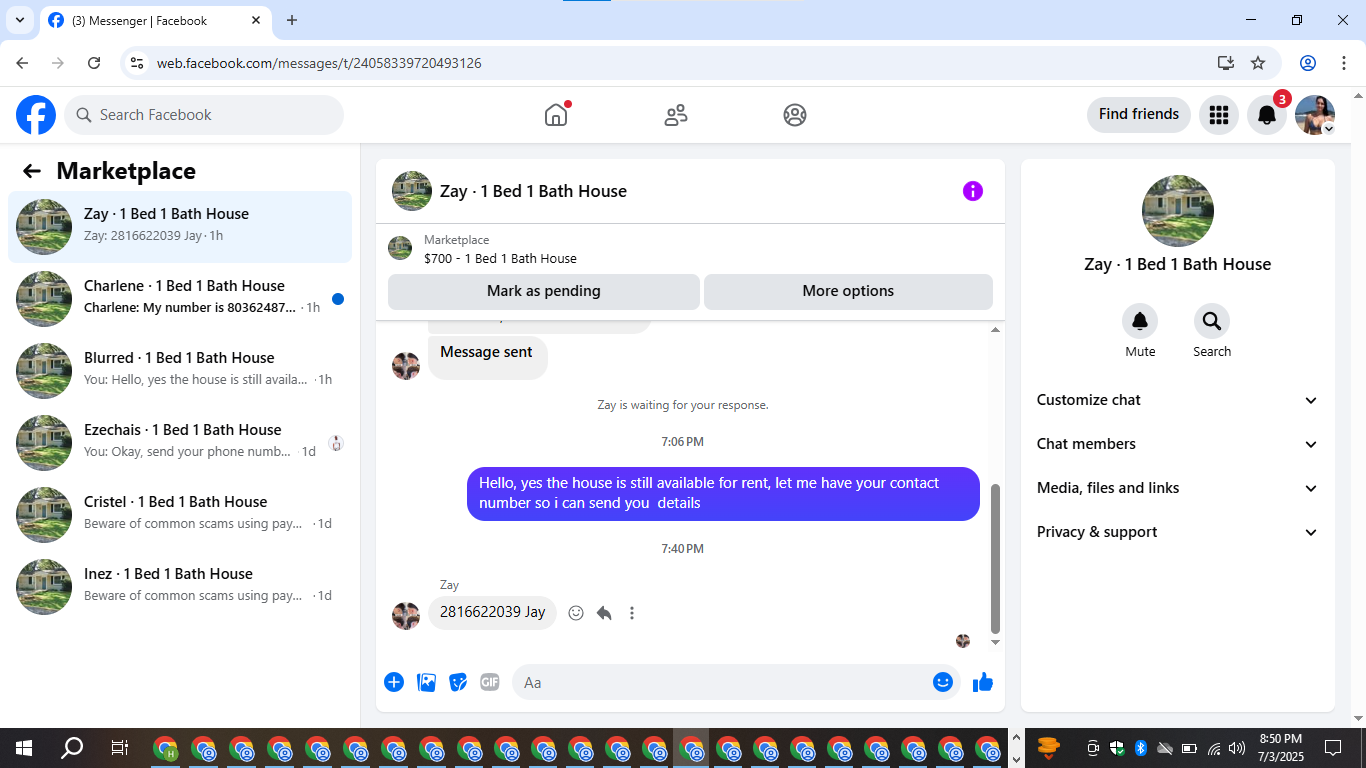The width and height of the screenshot is (1366, 768).
Task: Go back from Marketplace chats
Action: (x=32, y=171)
